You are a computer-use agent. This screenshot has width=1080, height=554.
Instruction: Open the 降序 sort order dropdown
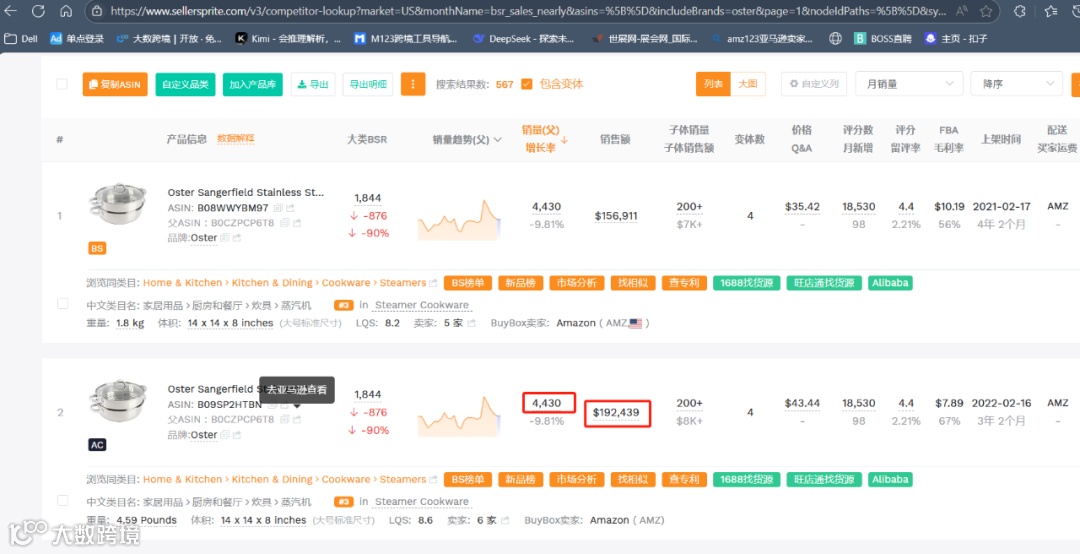[x=1017, y=84]
